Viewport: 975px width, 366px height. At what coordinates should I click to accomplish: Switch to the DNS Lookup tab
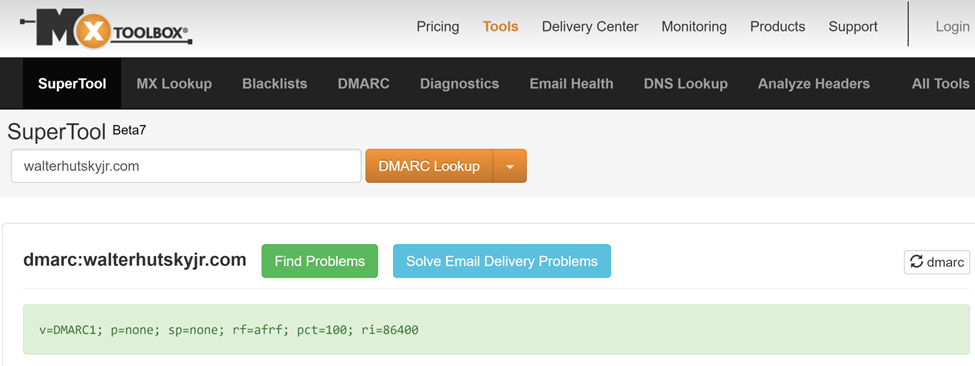(x=686, y=84)
